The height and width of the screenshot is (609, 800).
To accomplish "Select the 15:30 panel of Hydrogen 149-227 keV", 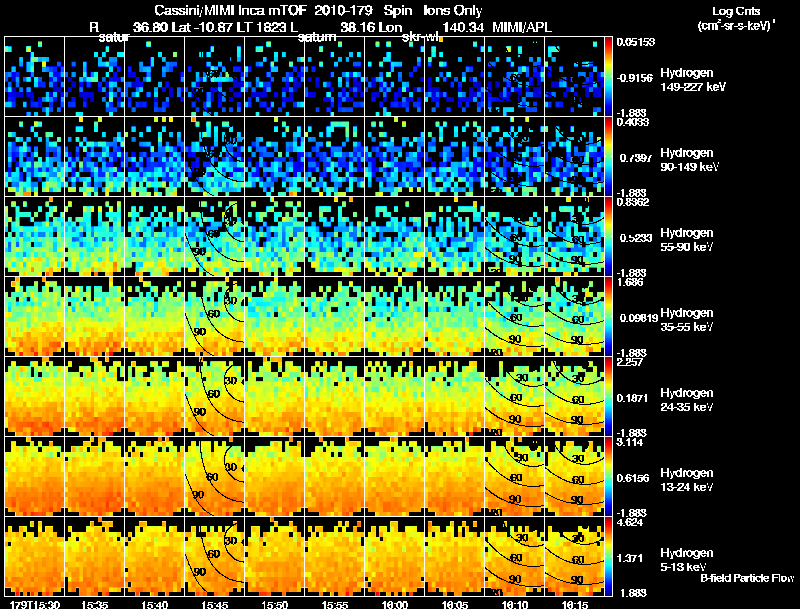I will click(x=34, y=77).
